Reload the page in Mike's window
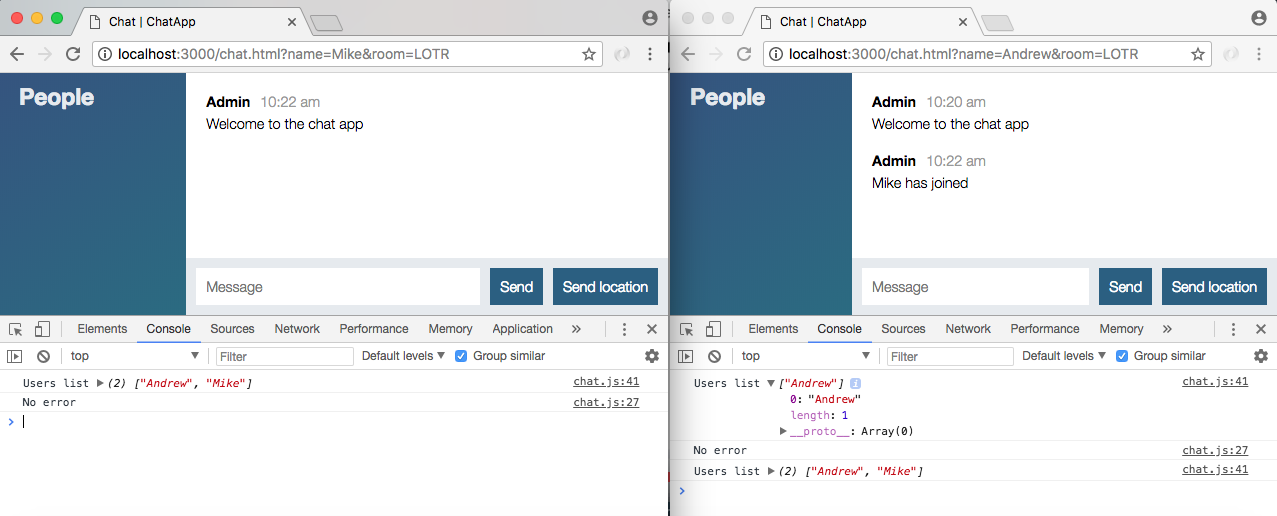This screenshot has width=1277, height=516. tap(73, 54)
